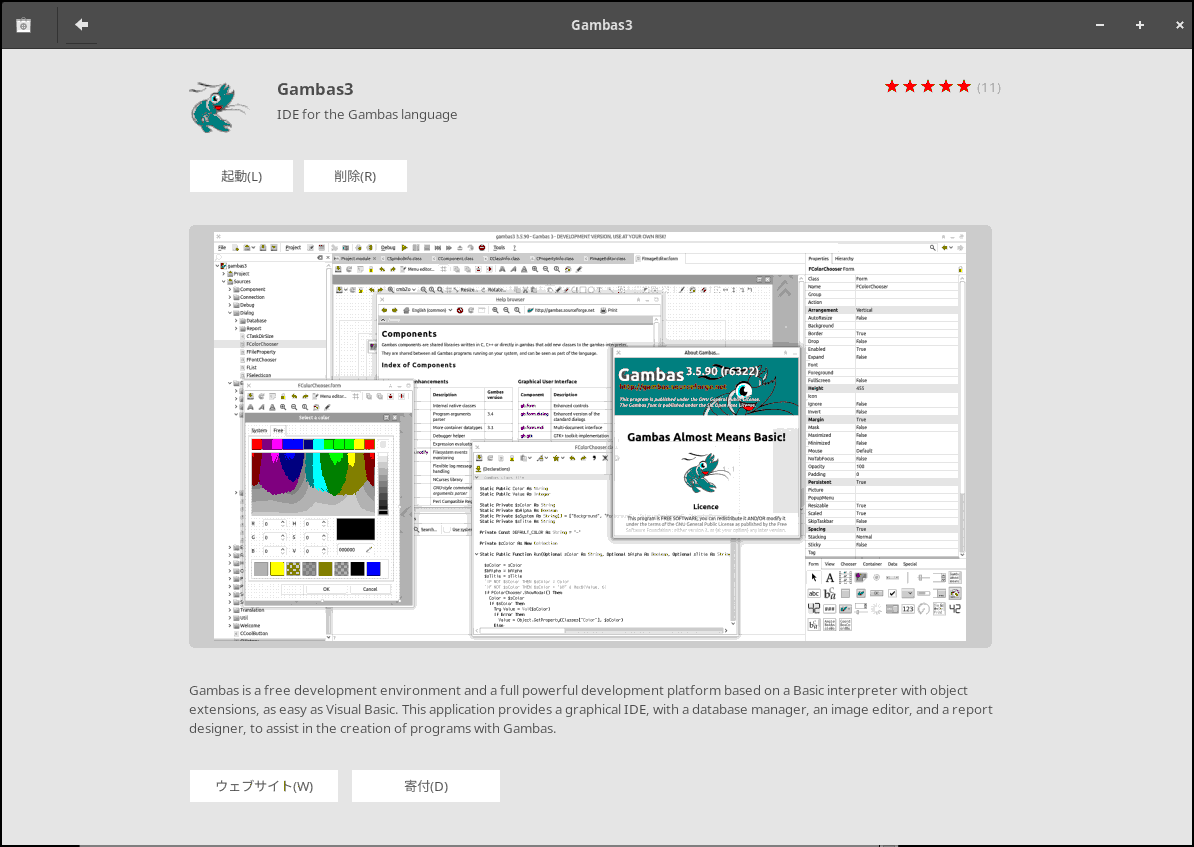Image resolution: width=1194 pixels, height=847 pixels.
Task: Remove Gambas3 with the 削除(R) button
Action: 355,176
